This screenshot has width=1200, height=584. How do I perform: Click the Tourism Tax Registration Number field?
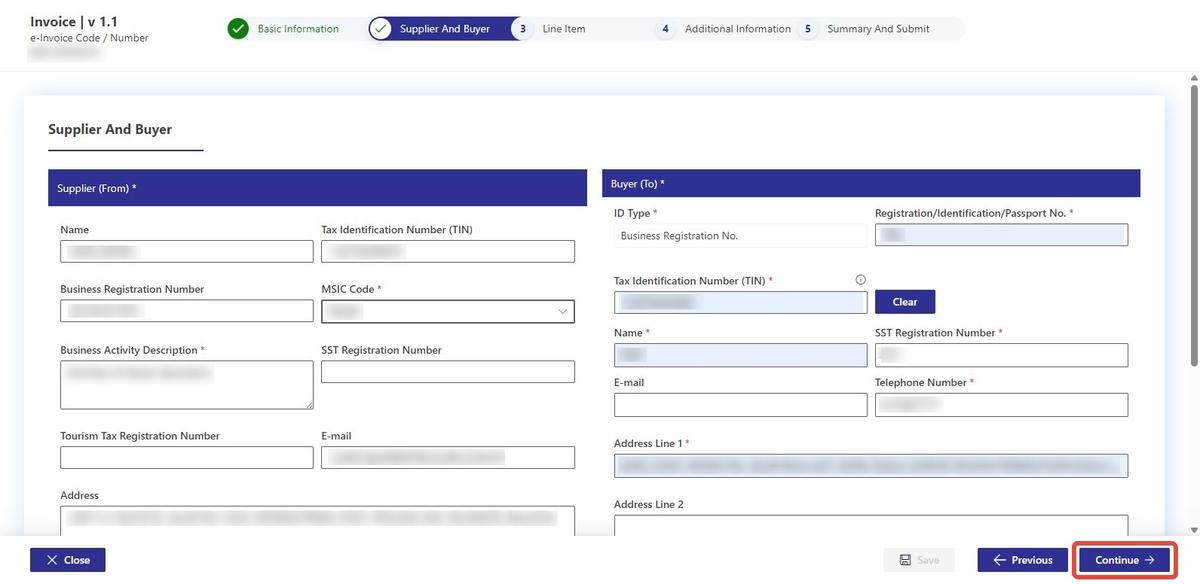pyautogui.click(x=187, y=457)
